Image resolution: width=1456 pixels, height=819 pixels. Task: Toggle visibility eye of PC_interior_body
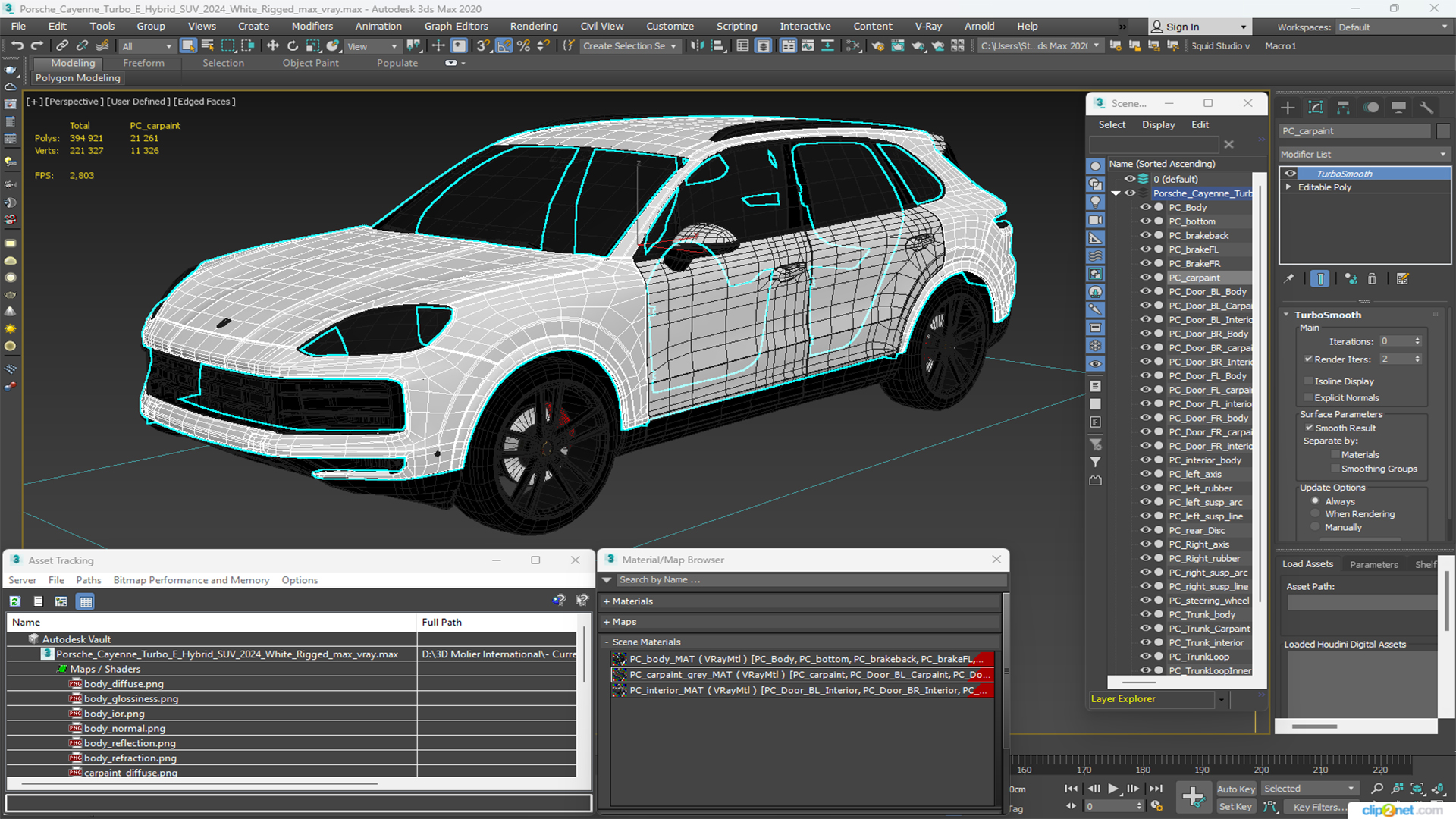click(x=1145, y=460)
